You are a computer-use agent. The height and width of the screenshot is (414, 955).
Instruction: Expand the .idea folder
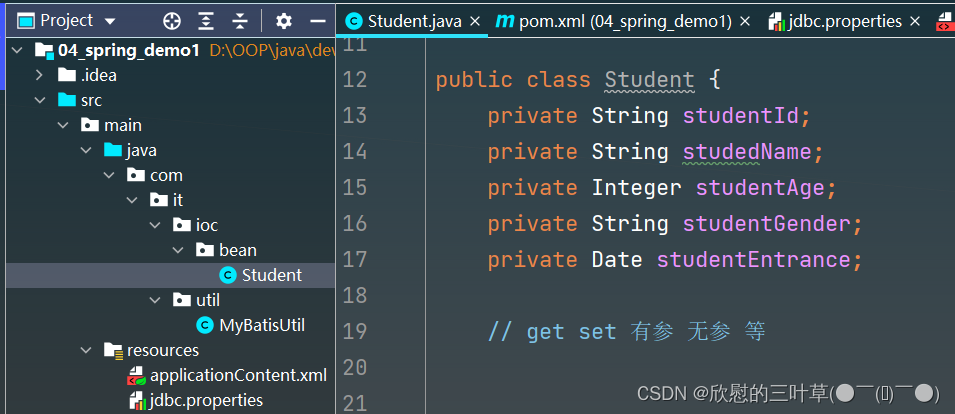pos(39,75)
